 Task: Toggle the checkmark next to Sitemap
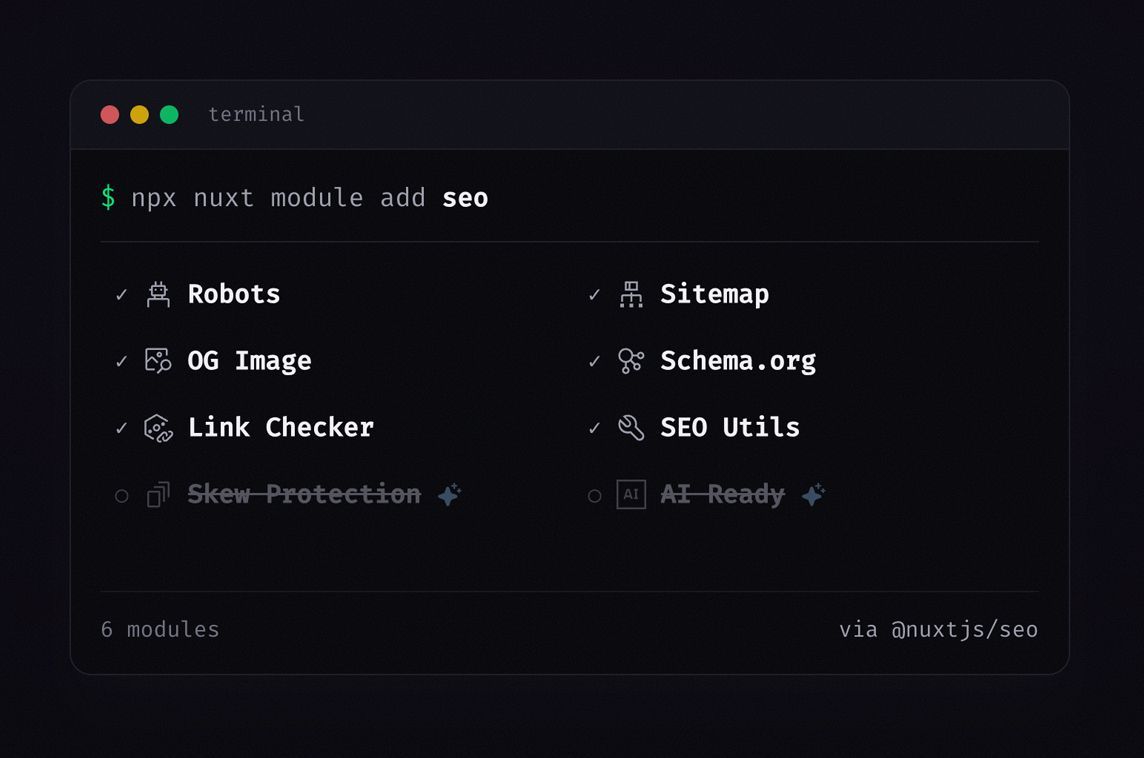(594, 295)
